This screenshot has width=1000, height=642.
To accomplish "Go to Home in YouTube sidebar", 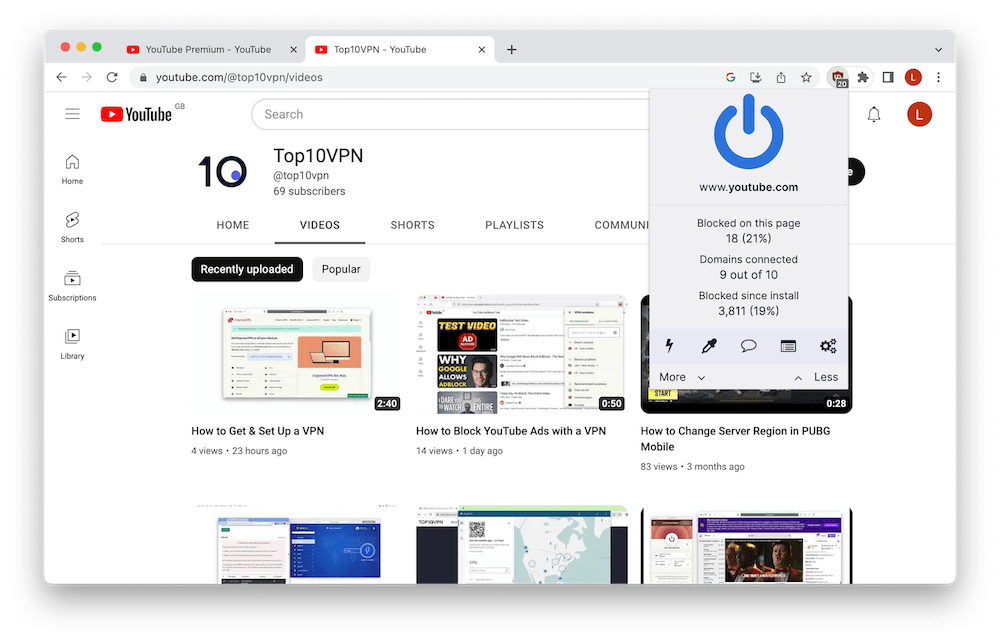I will (72, 169).
